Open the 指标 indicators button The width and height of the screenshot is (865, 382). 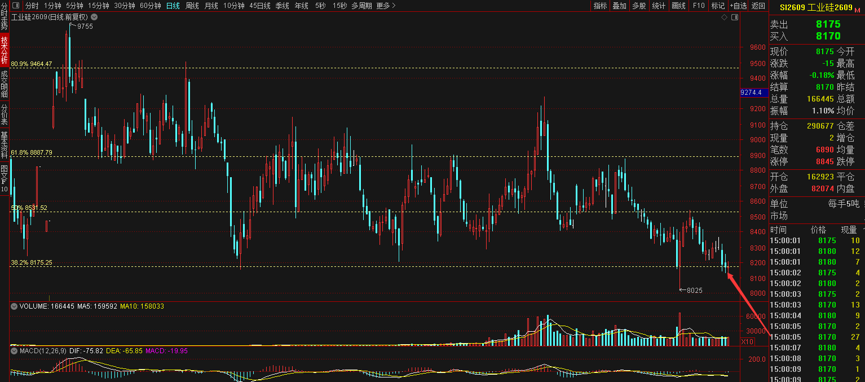600,6
